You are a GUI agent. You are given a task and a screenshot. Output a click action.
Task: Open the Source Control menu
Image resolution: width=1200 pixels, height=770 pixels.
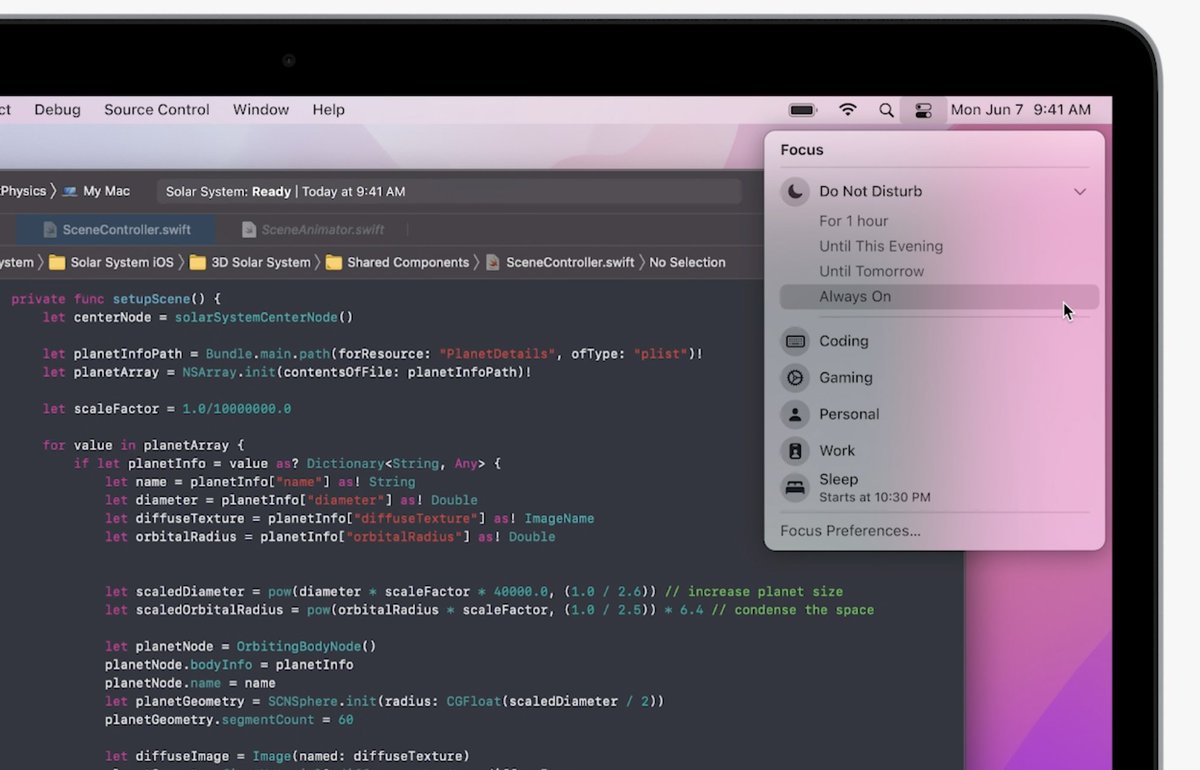pyautogui.click(x=157, y=110)
